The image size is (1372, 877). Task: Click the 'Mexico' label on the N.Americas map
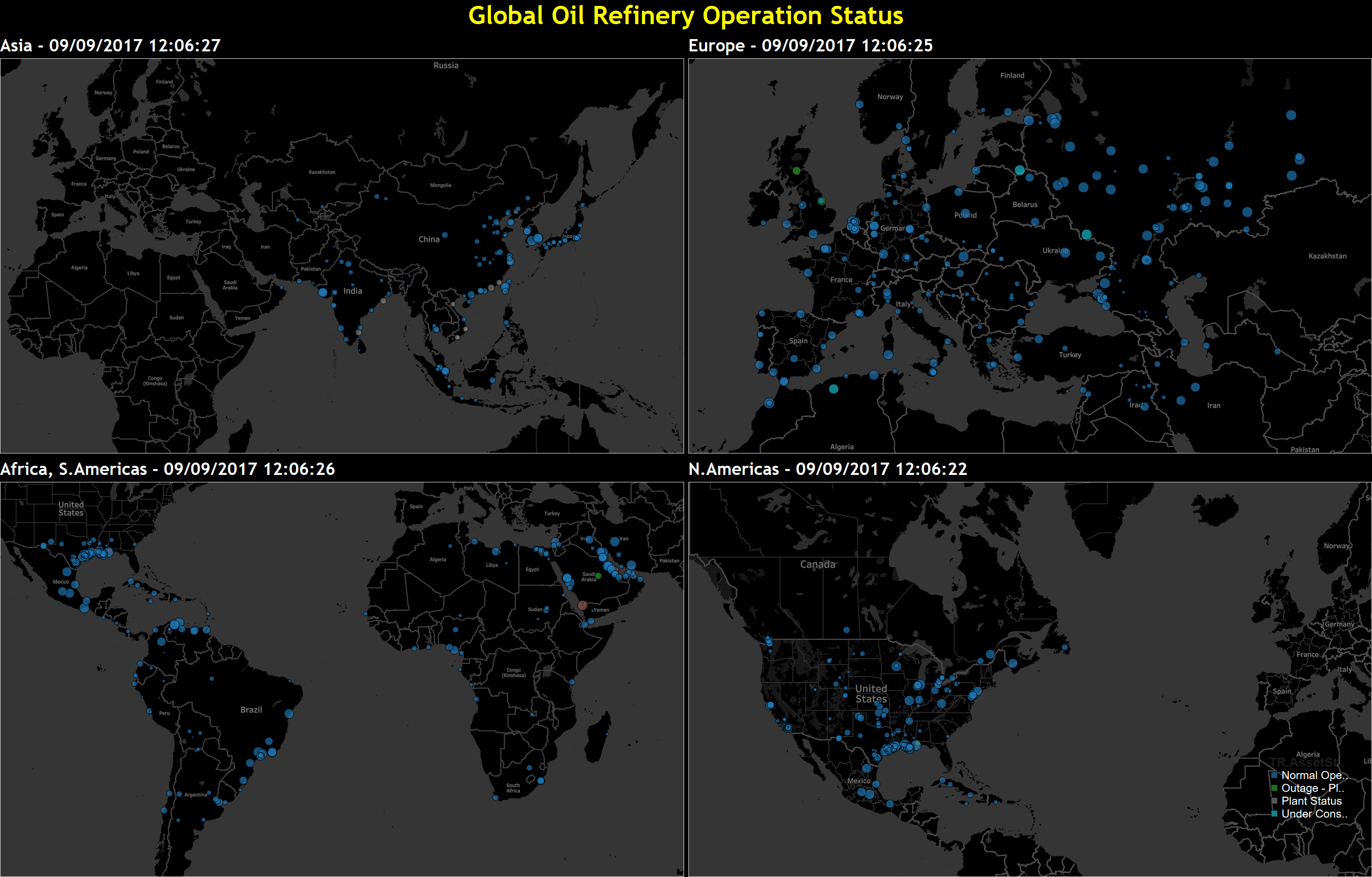[859, 781]
